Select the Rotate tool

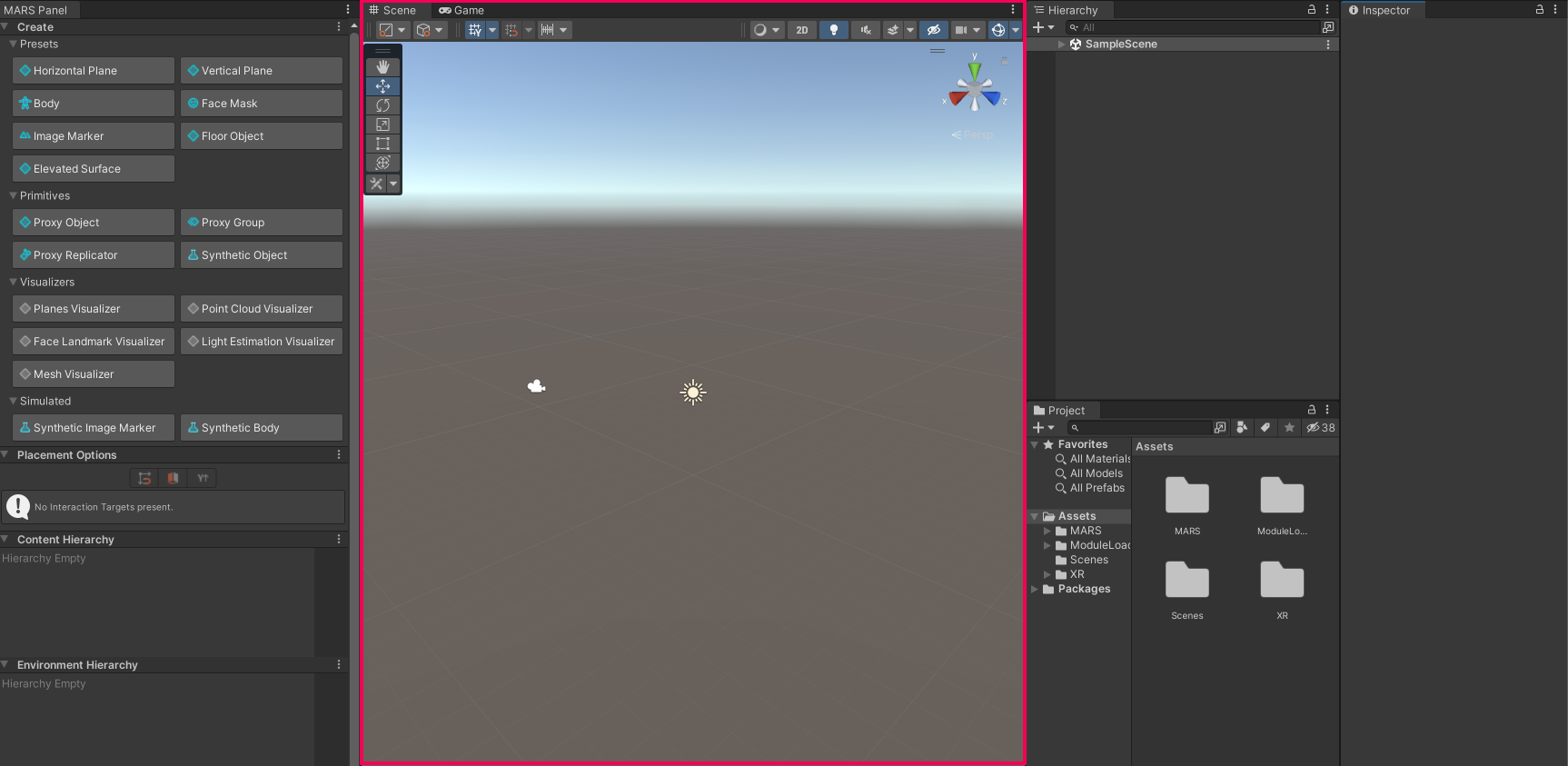click(x=382, y=105)
